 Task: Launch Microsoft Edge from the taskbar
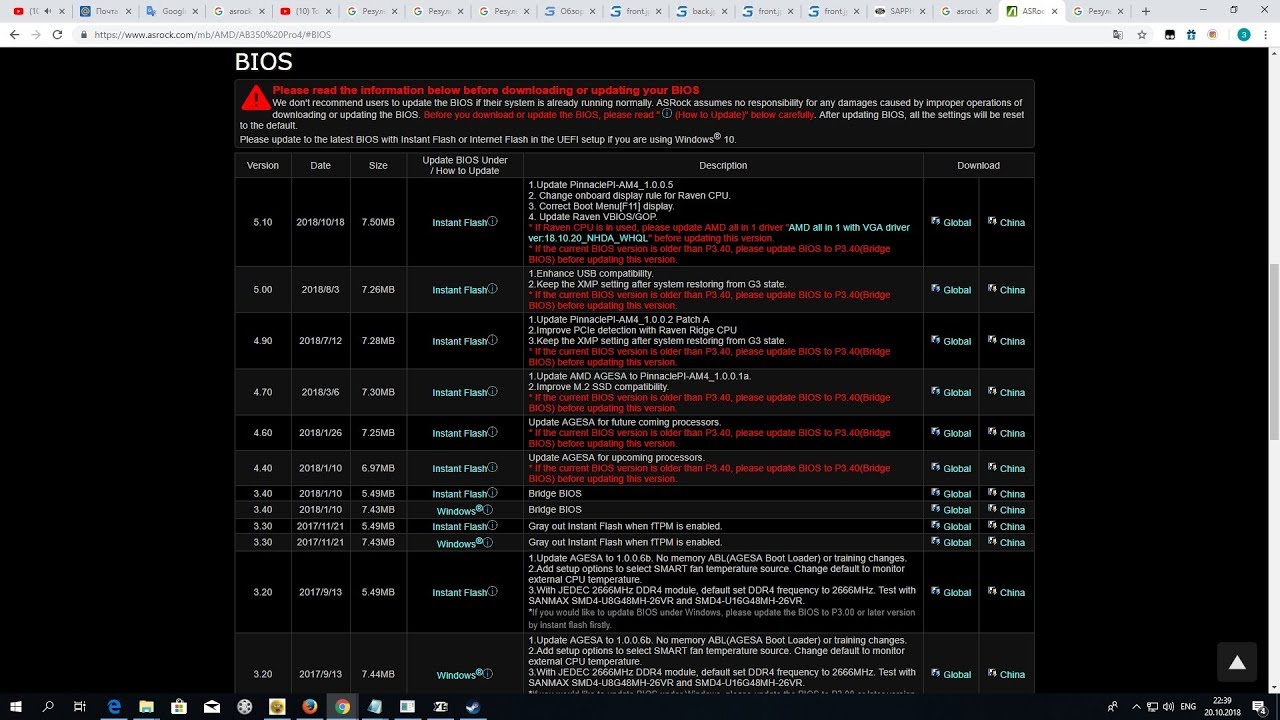click(x=114, y=706)
